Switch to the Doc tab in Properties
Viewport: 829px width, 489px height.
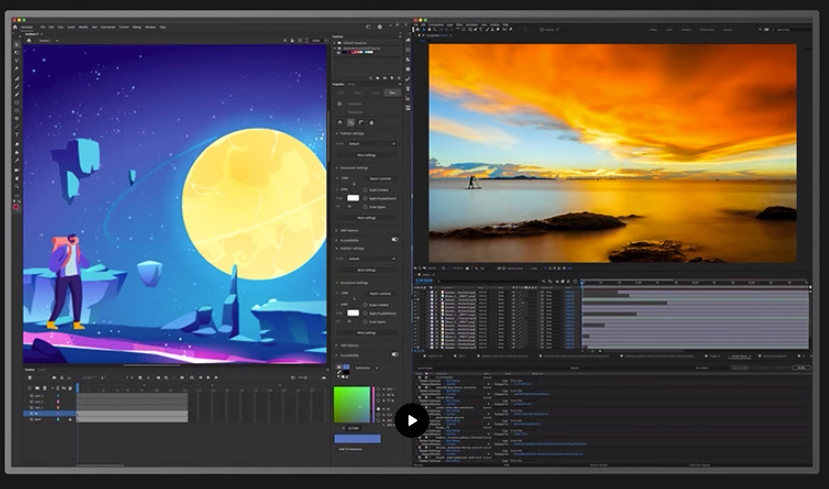tap(392, 92)
